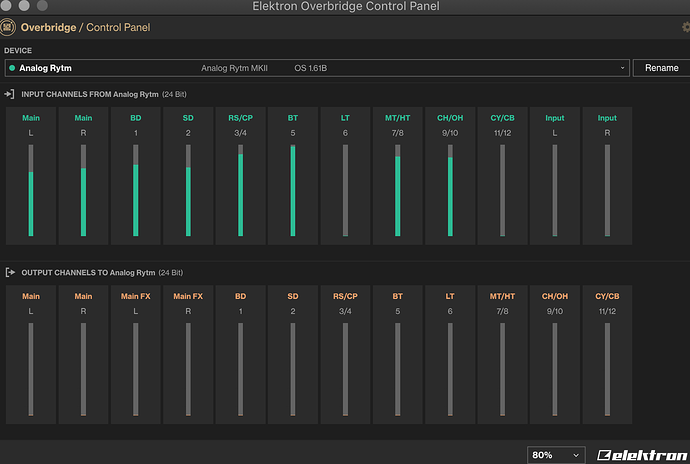Viewport: 690px width, 464px height.
Task: Click the DEVICE section label
Action: click(x=18, y=51)
